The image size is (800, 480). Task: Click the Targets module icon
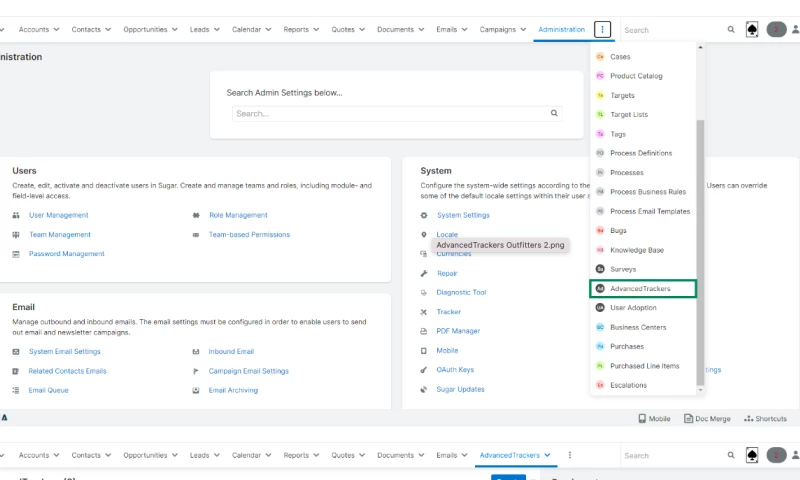[x=600, y=95]
